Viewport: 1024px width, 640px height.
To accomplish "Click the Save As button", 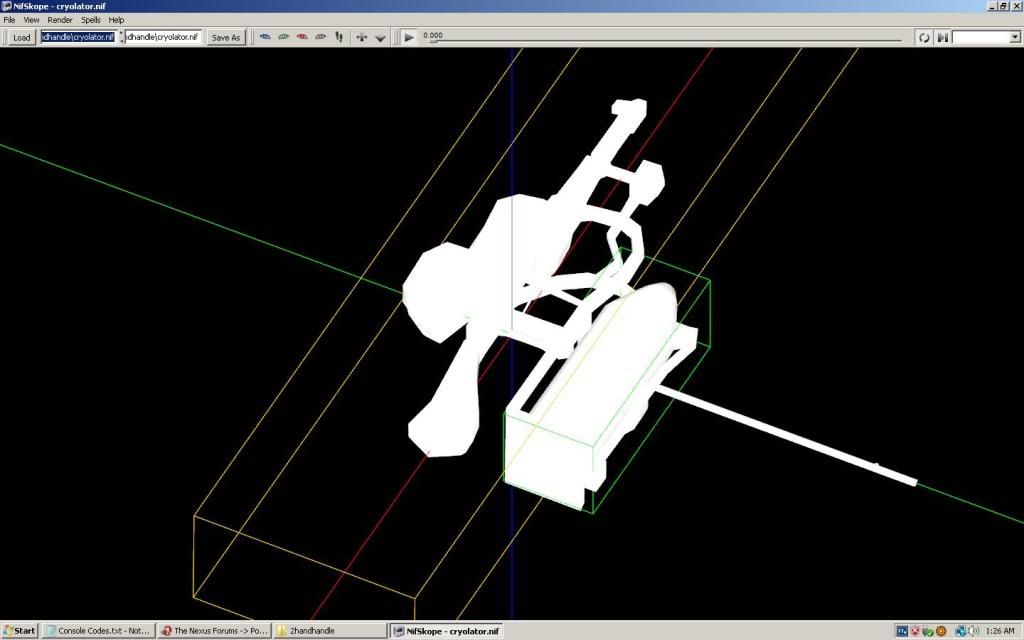I will click(x=226, y=37).
